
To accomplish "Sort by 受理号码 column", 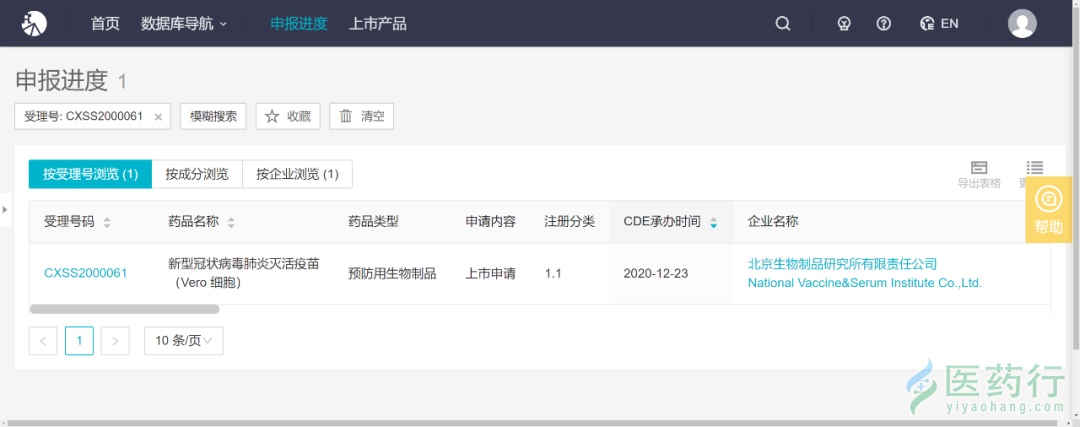I will tap(107, 223).
